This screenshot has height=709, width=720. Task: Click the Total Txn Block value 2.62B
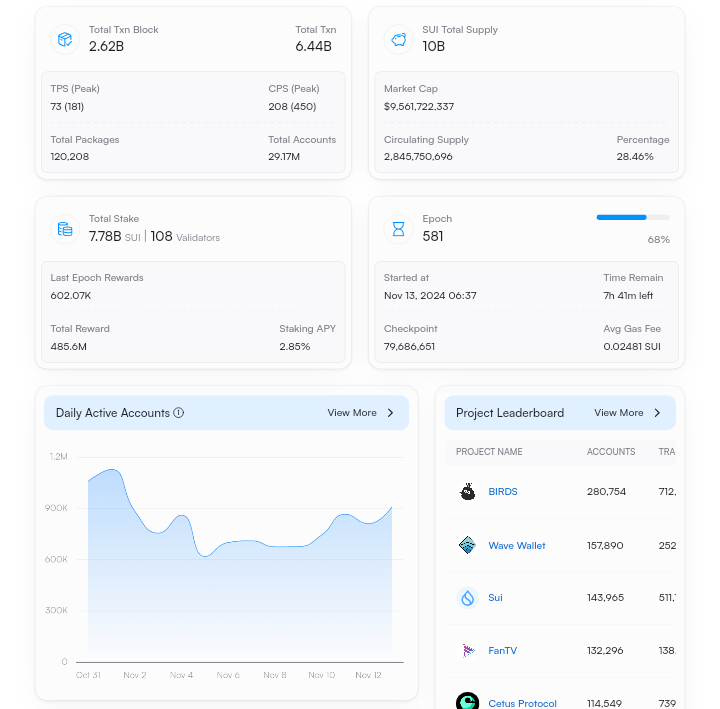[x=106, y=46]
